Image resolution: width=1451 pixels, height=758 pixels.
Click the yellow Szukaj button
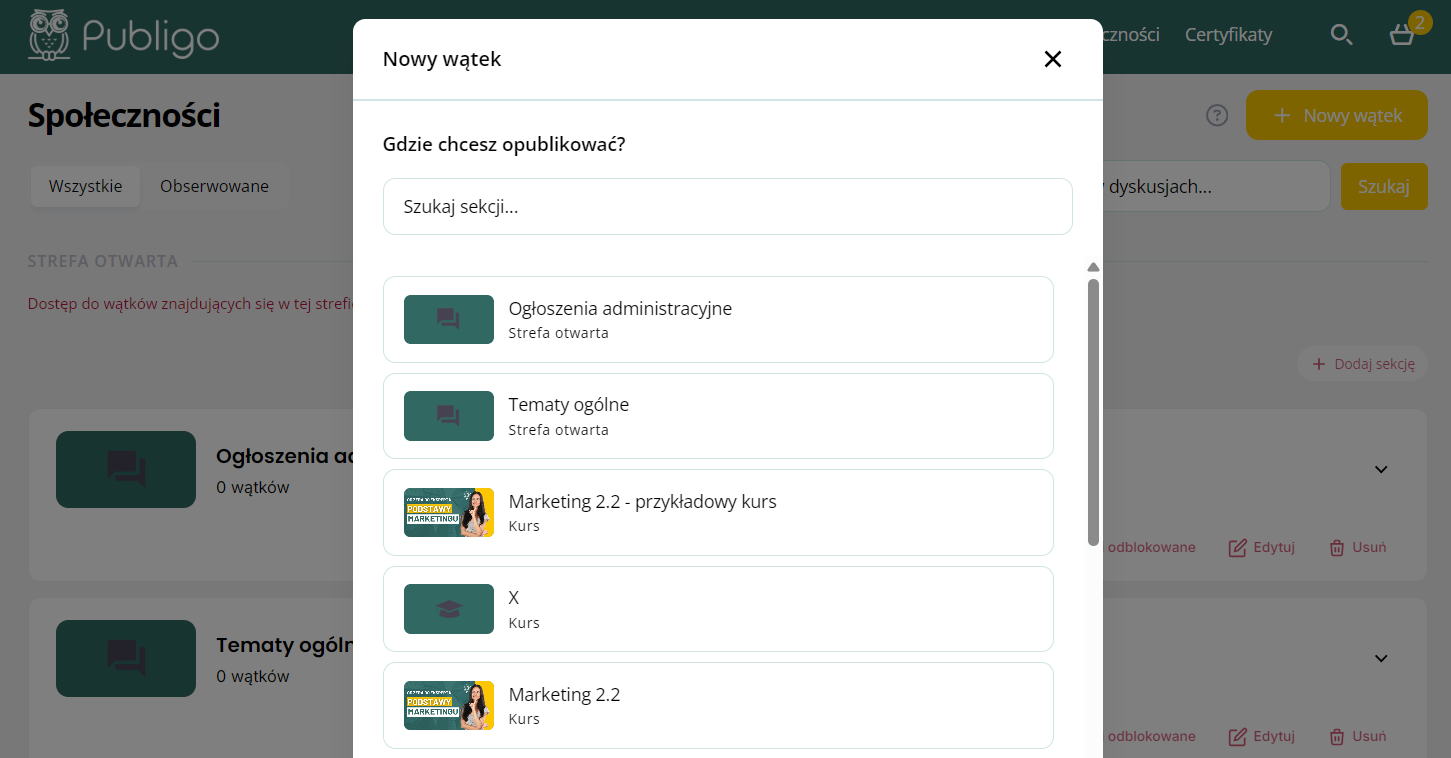click(1384, 186)
